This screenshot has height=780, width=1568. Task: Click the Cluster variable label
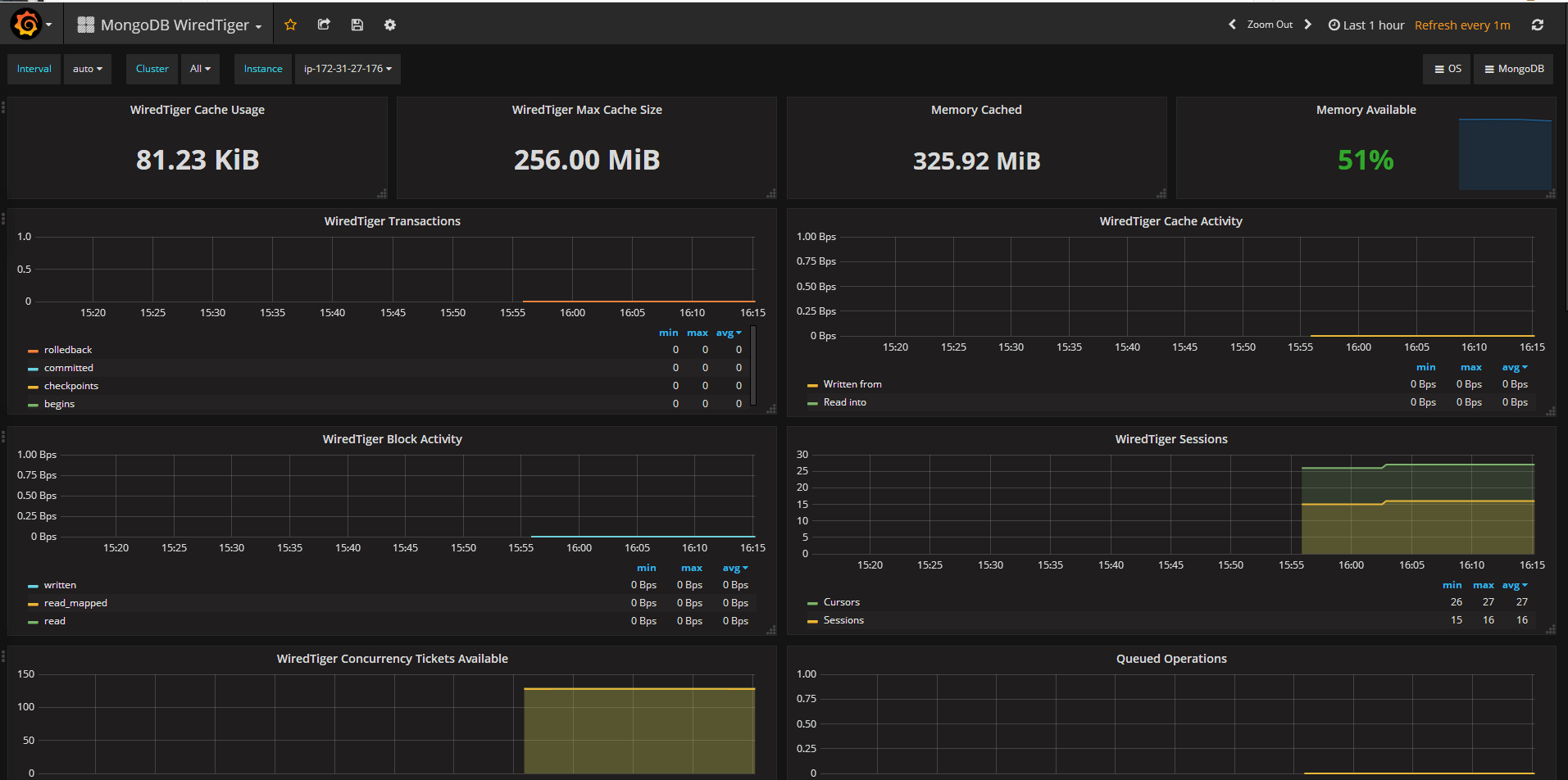click(x=152, y=69)
